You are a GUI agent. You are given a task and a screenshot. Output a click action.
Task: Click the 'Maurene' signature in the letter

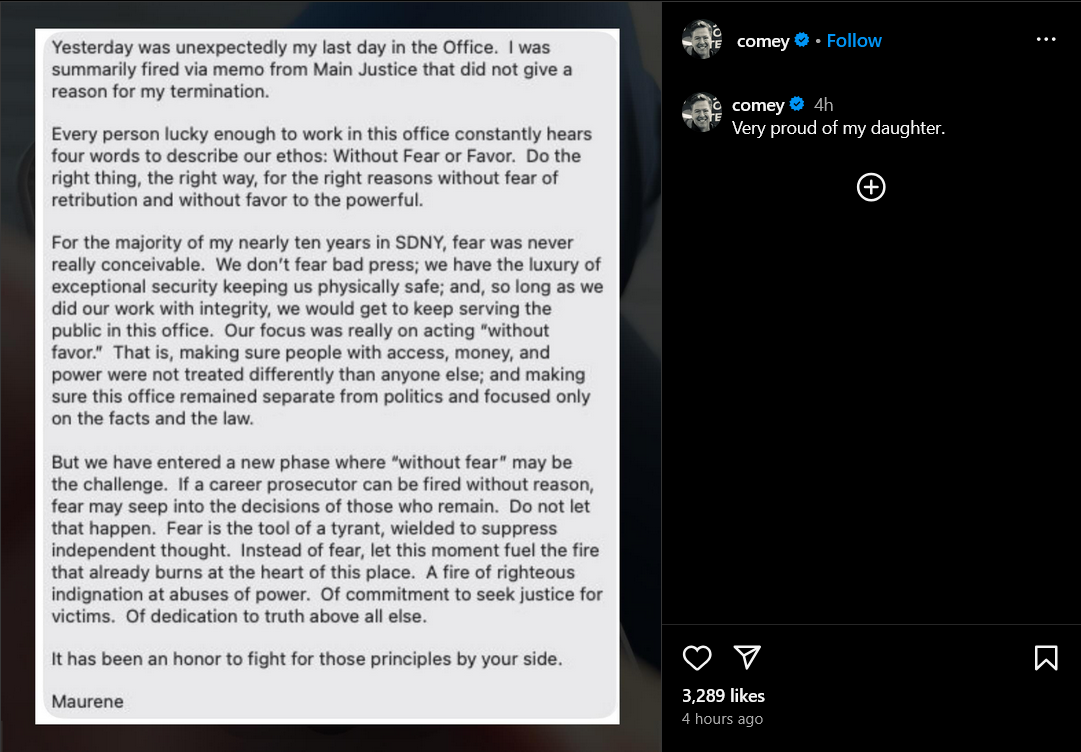click(x=88, y=702)
